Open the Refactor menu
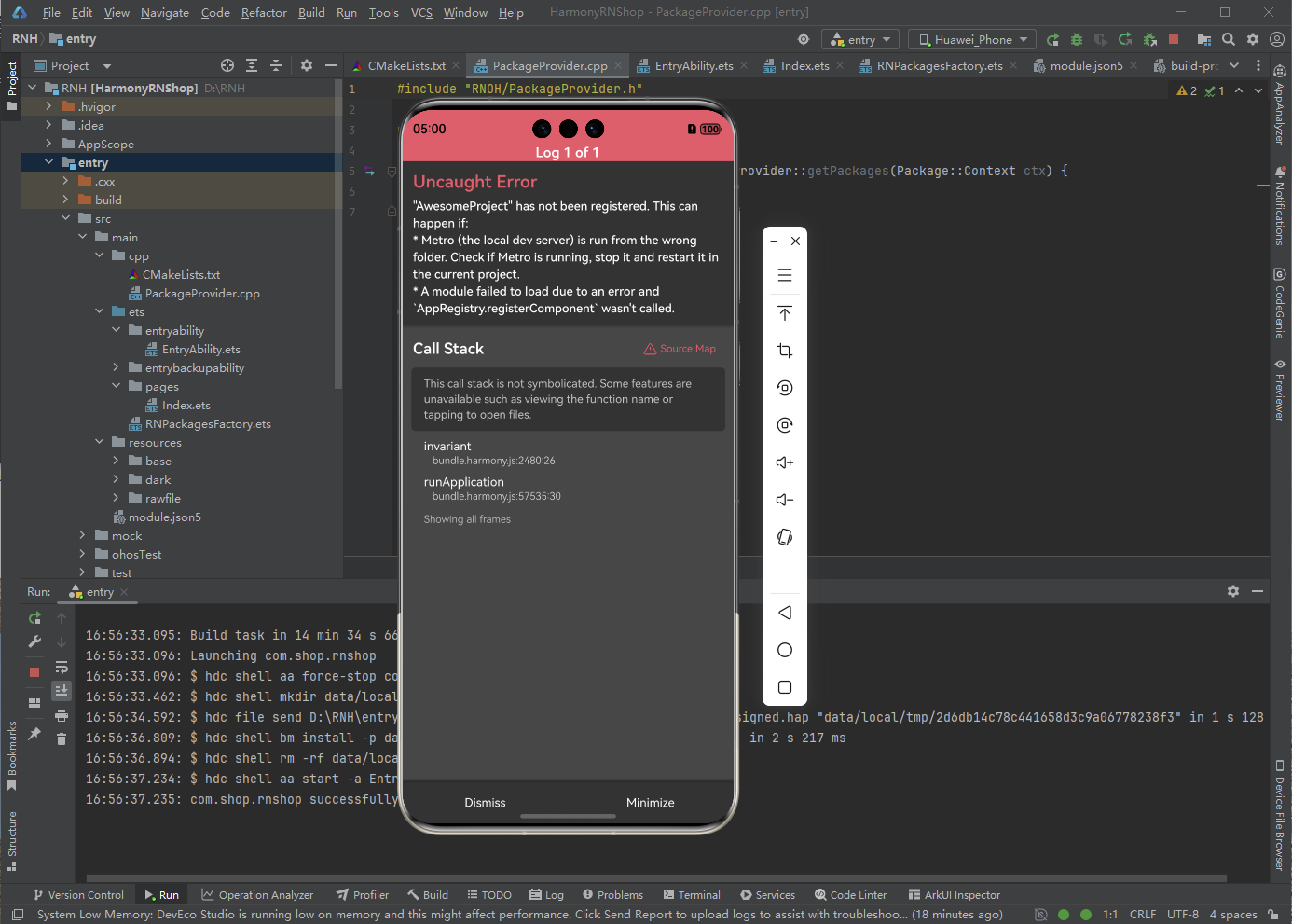The image size is (1292, 924). (x=264, y=13)
